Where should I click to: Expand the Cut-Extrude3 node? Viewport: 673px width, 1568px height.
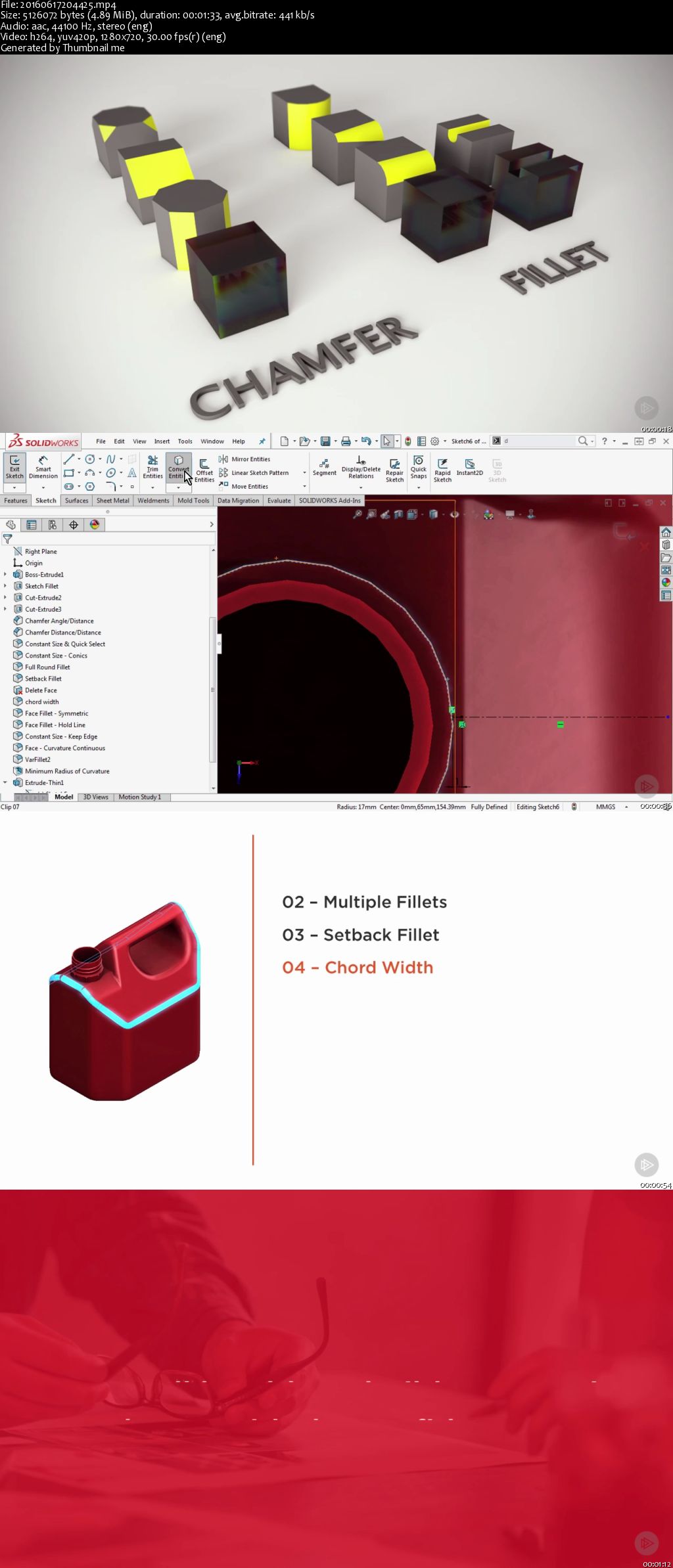point(5,609)
